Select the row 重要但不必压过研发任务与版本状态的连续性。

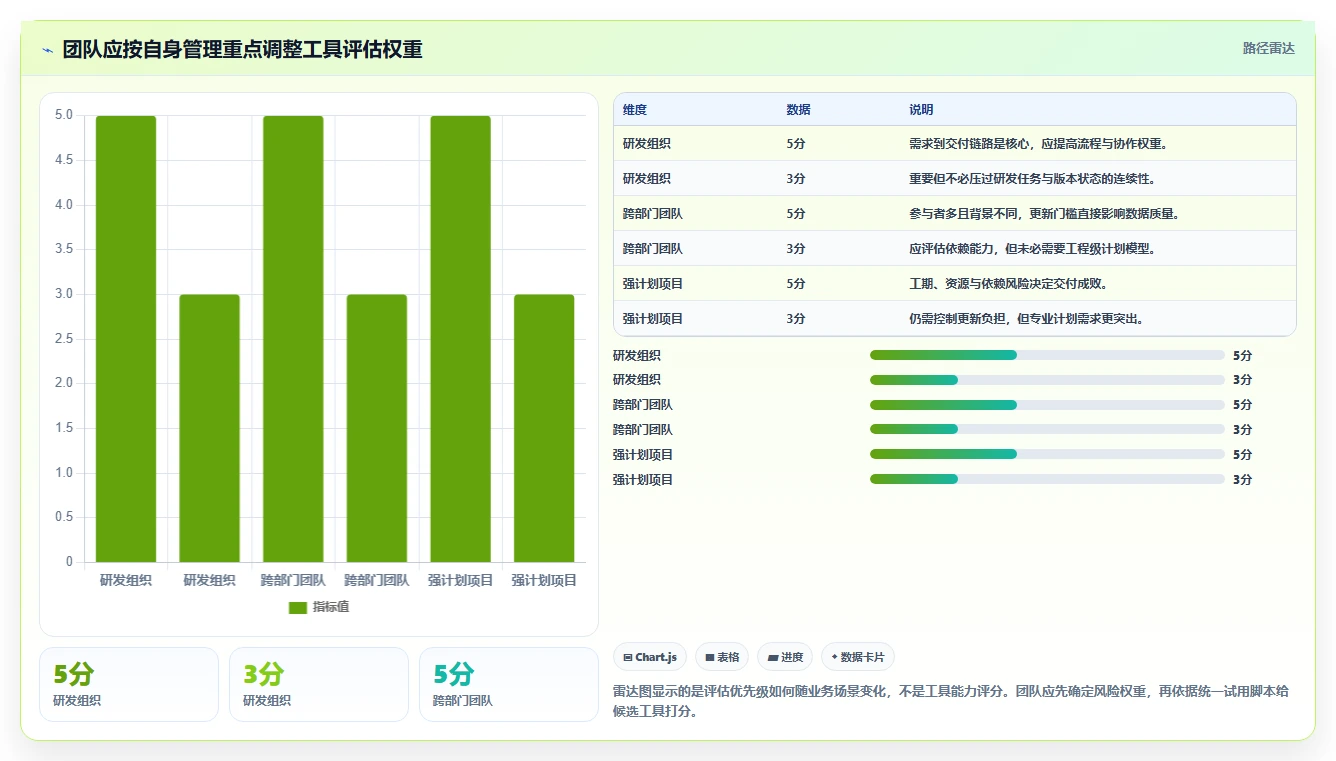point(955,178)
